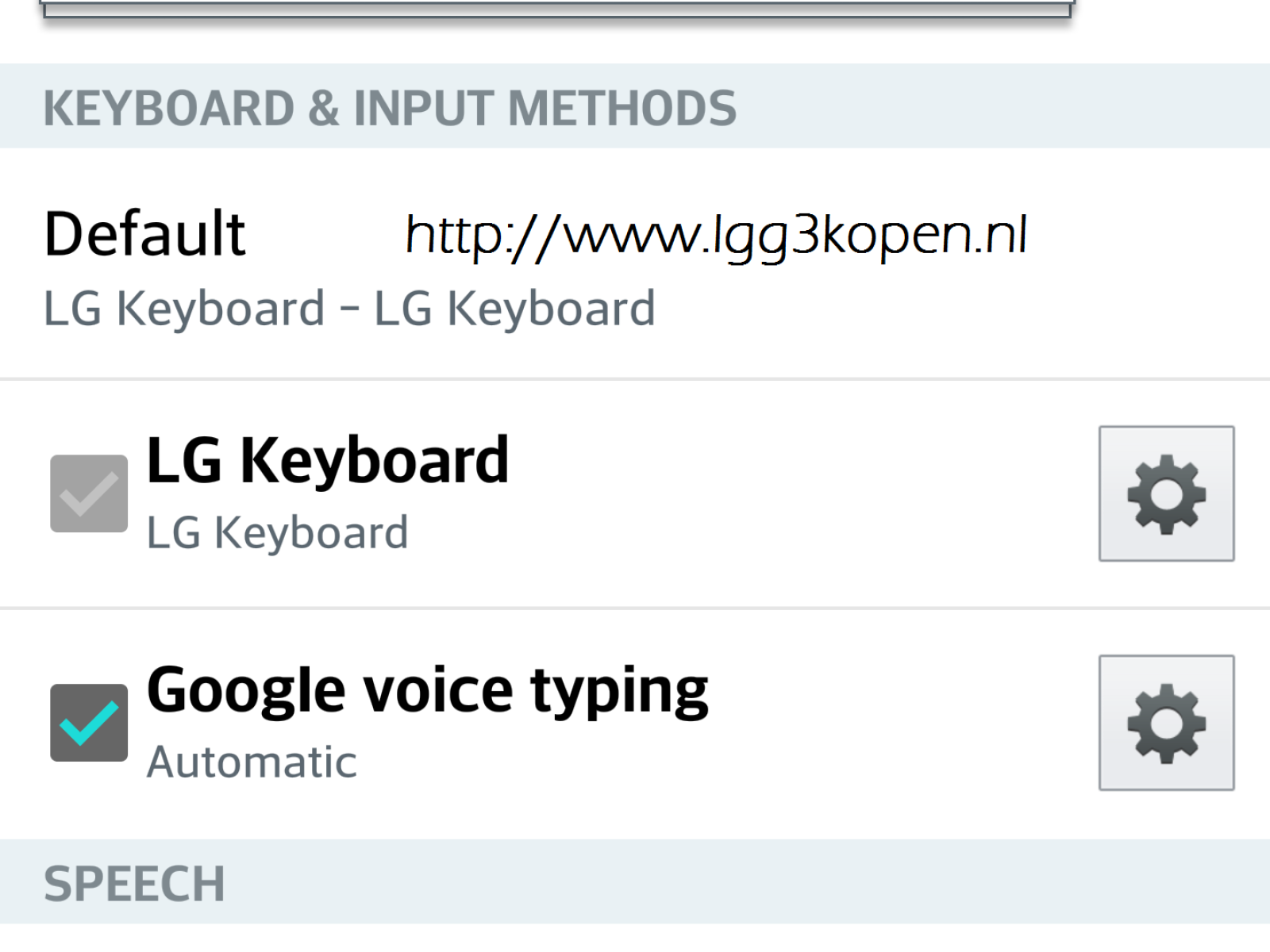The image size is (1270, 952).
Task: Tap the "LG Keyboard - LG Keyboard" summary
Action: tap(349, 309)
